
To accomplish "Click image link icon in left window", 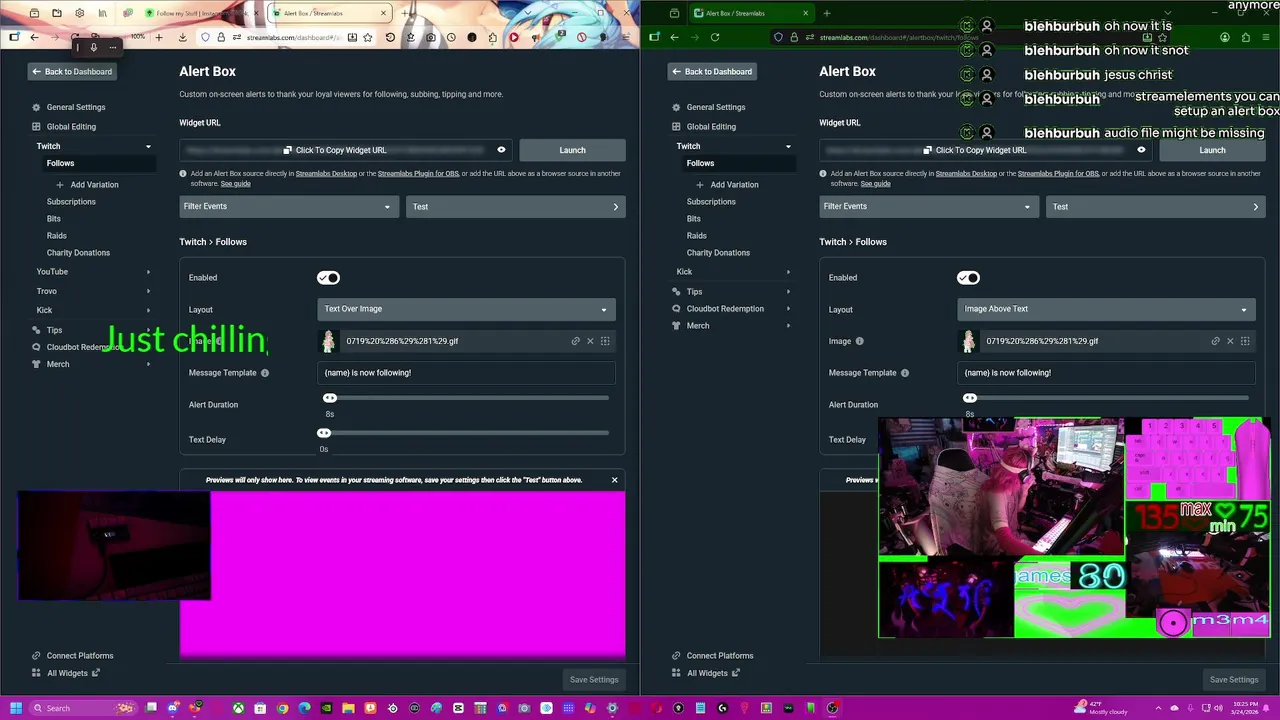I will [x=575, y=341].
